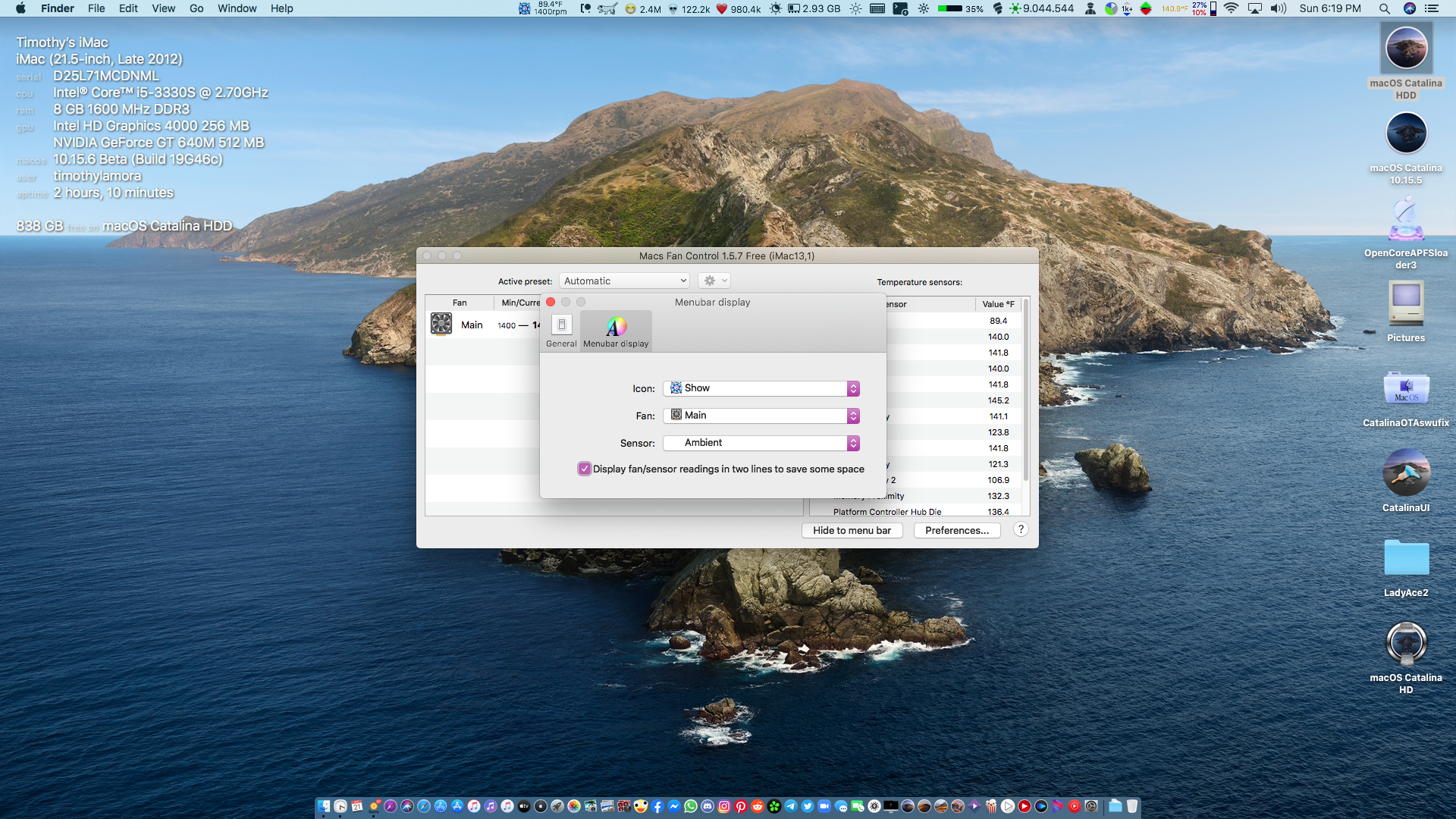Open the Help menu
This screenshot has width=1456, height=819.
(281, 8)
